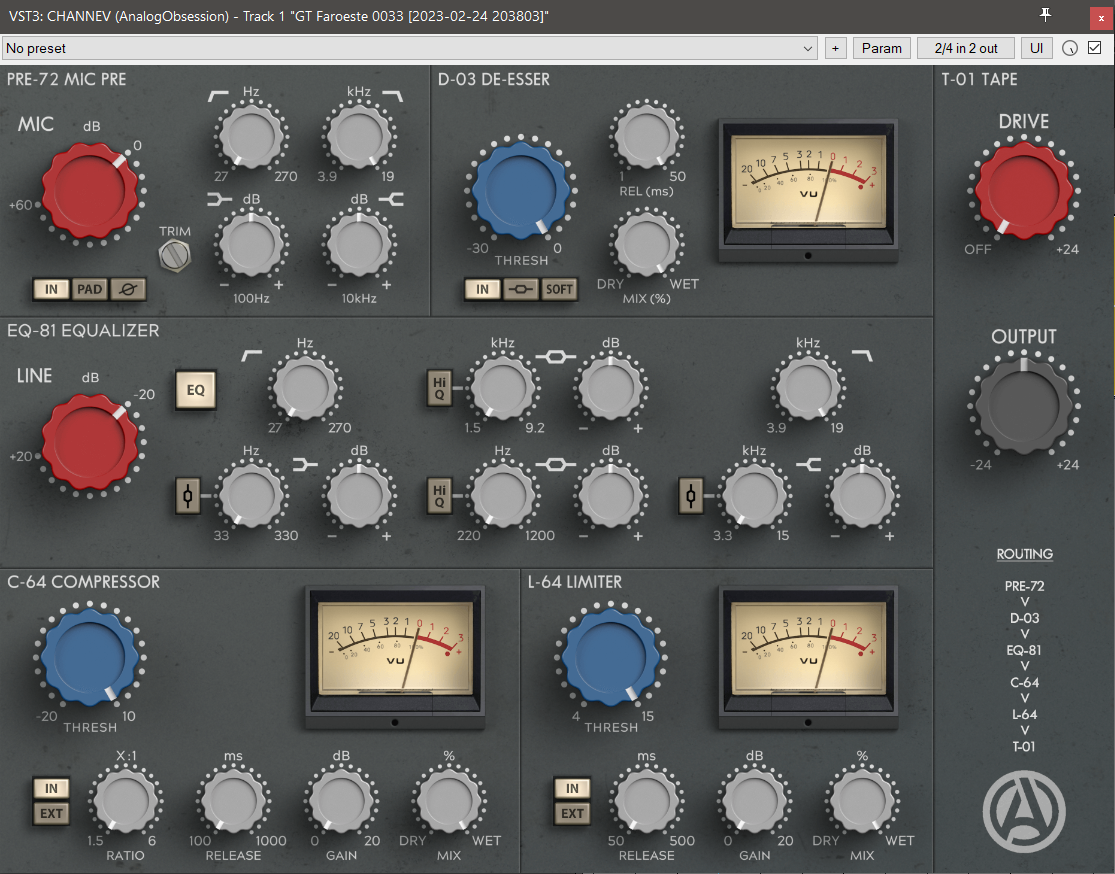The image size is (1115, 874).
Task: Click the TRIM screw in PRE-72
Action: pos(174,256)
